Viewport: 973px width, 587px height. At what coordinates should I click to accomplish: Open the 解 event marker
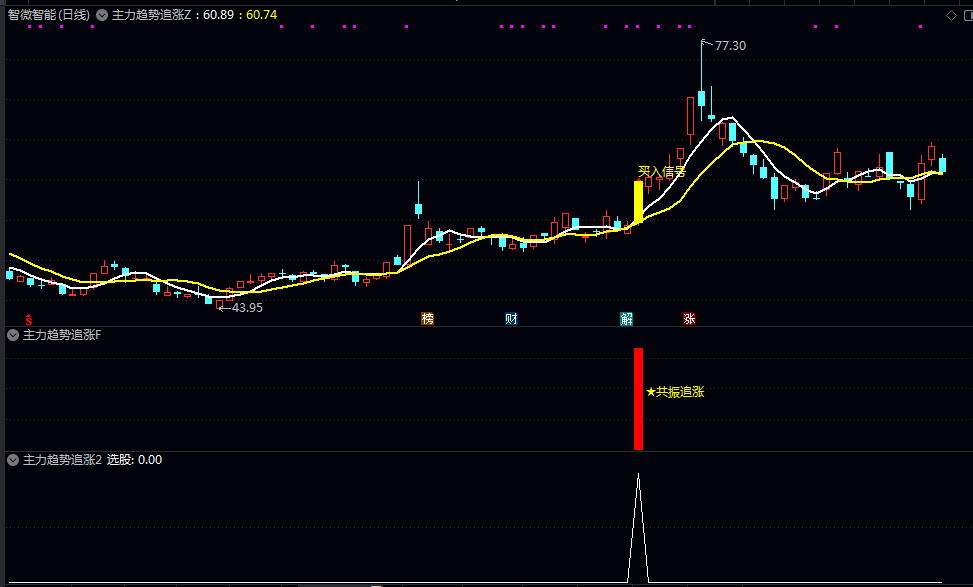coord(627,319)
